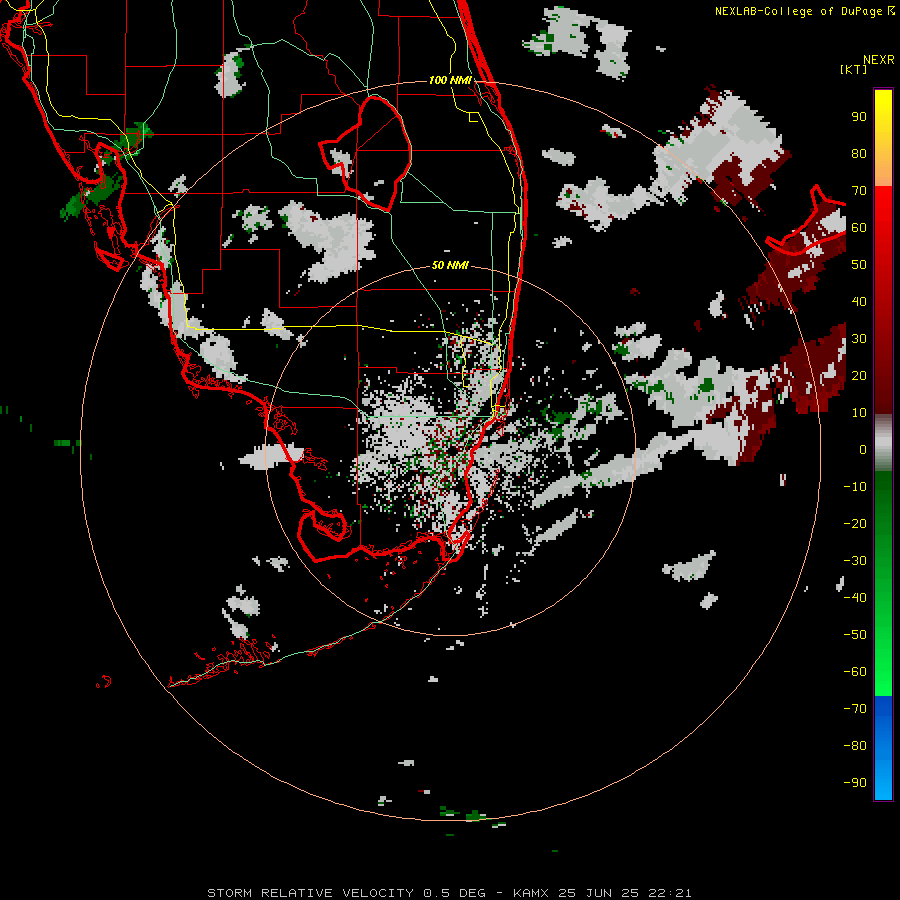Viewport: 900px width, 900px height.
Task: Select the -20 scale value
Action: pyautogui.click(x=855, y=523)
